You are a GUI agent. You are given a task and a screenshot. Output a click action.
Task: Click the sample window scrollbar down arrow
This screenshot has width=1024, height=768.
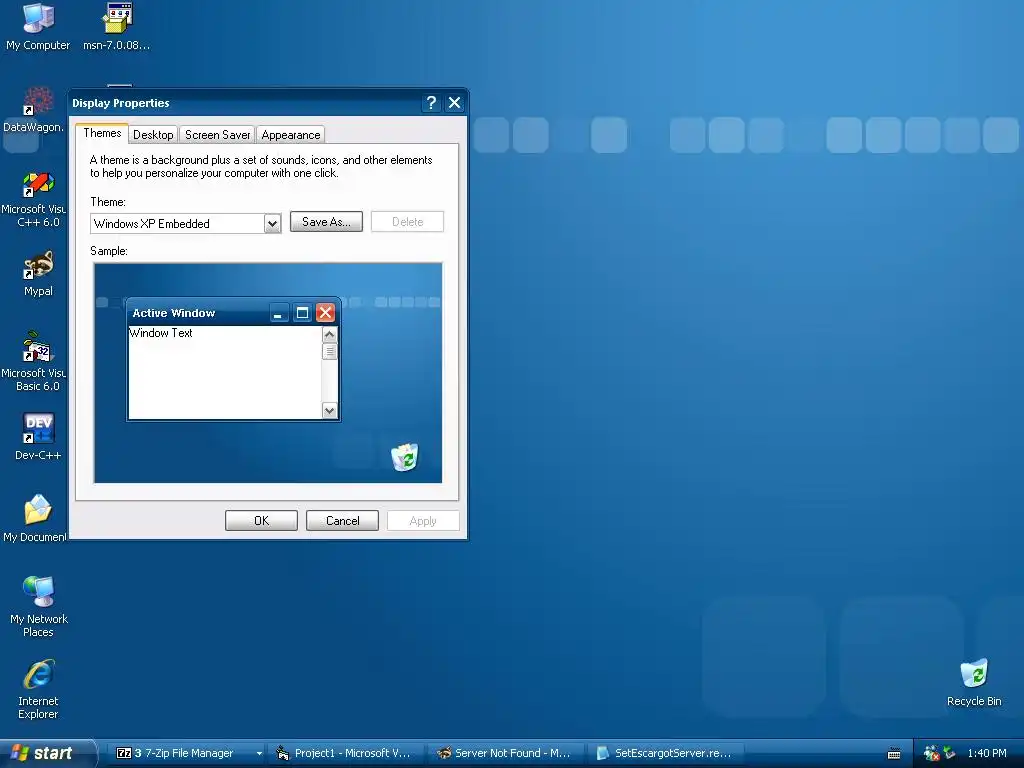(330, 411)
